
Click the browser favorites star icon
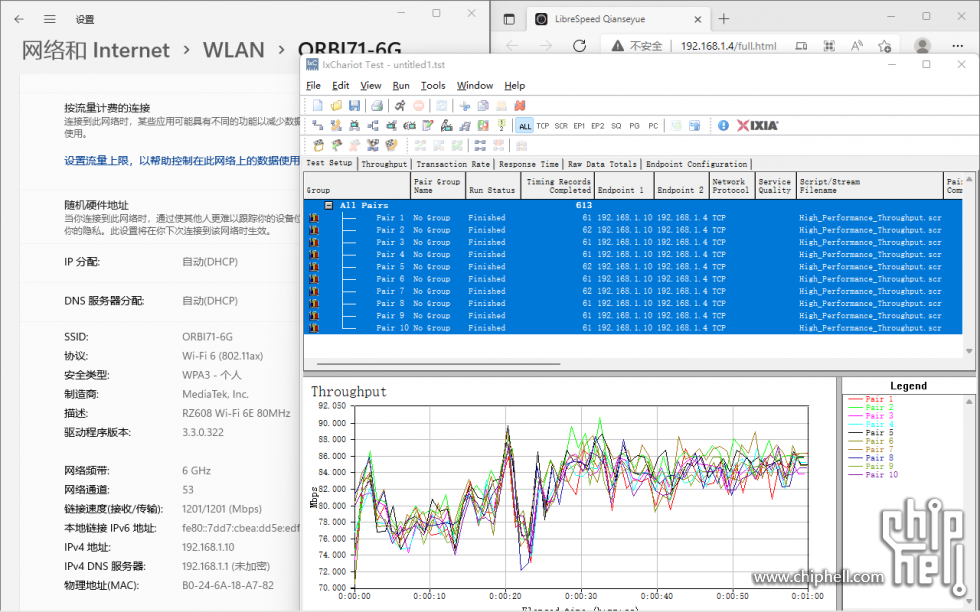pos(884,46)
